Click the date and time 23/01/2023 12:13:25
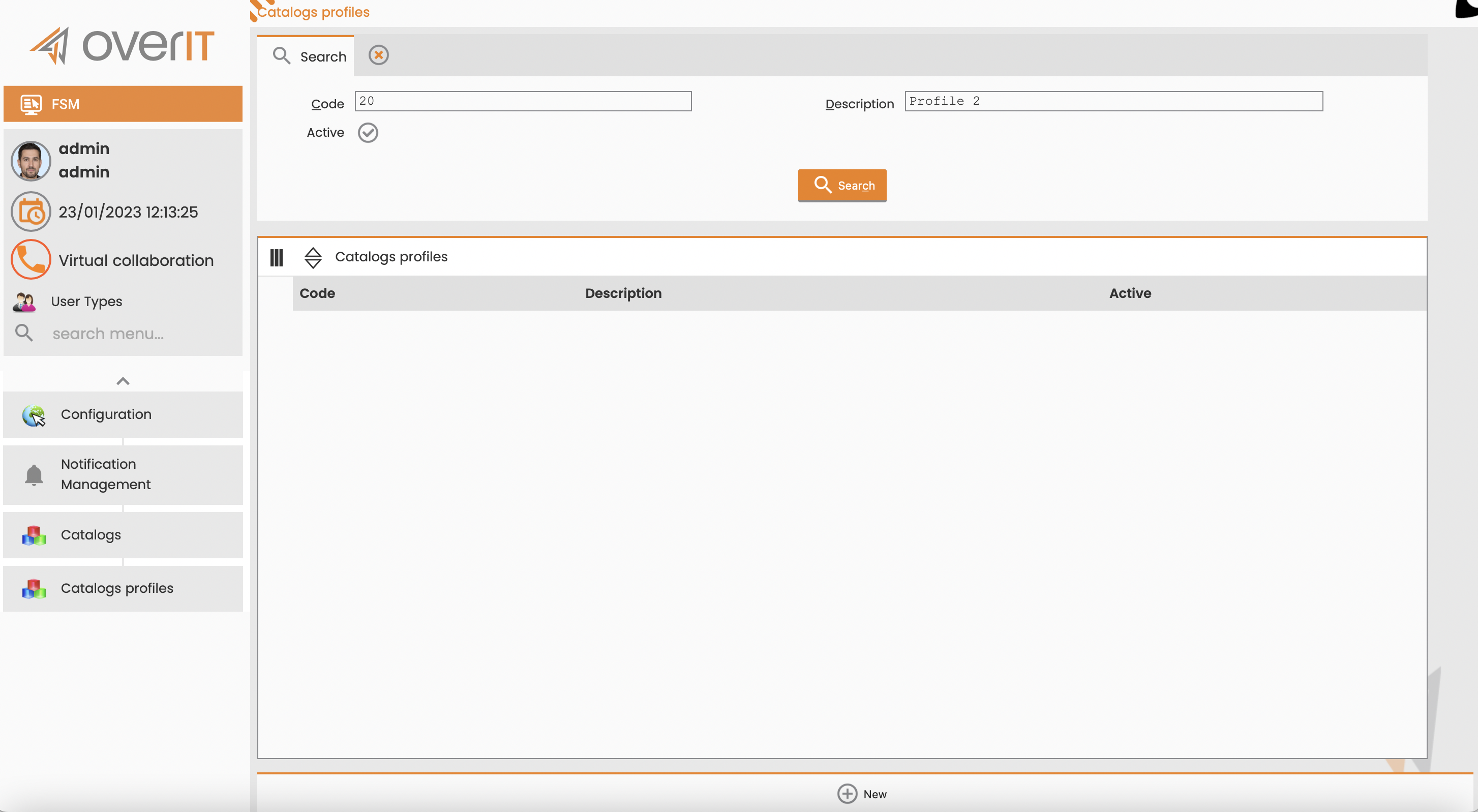The height and width of the screenshot is (812, 1478). (x=128, y=213)
